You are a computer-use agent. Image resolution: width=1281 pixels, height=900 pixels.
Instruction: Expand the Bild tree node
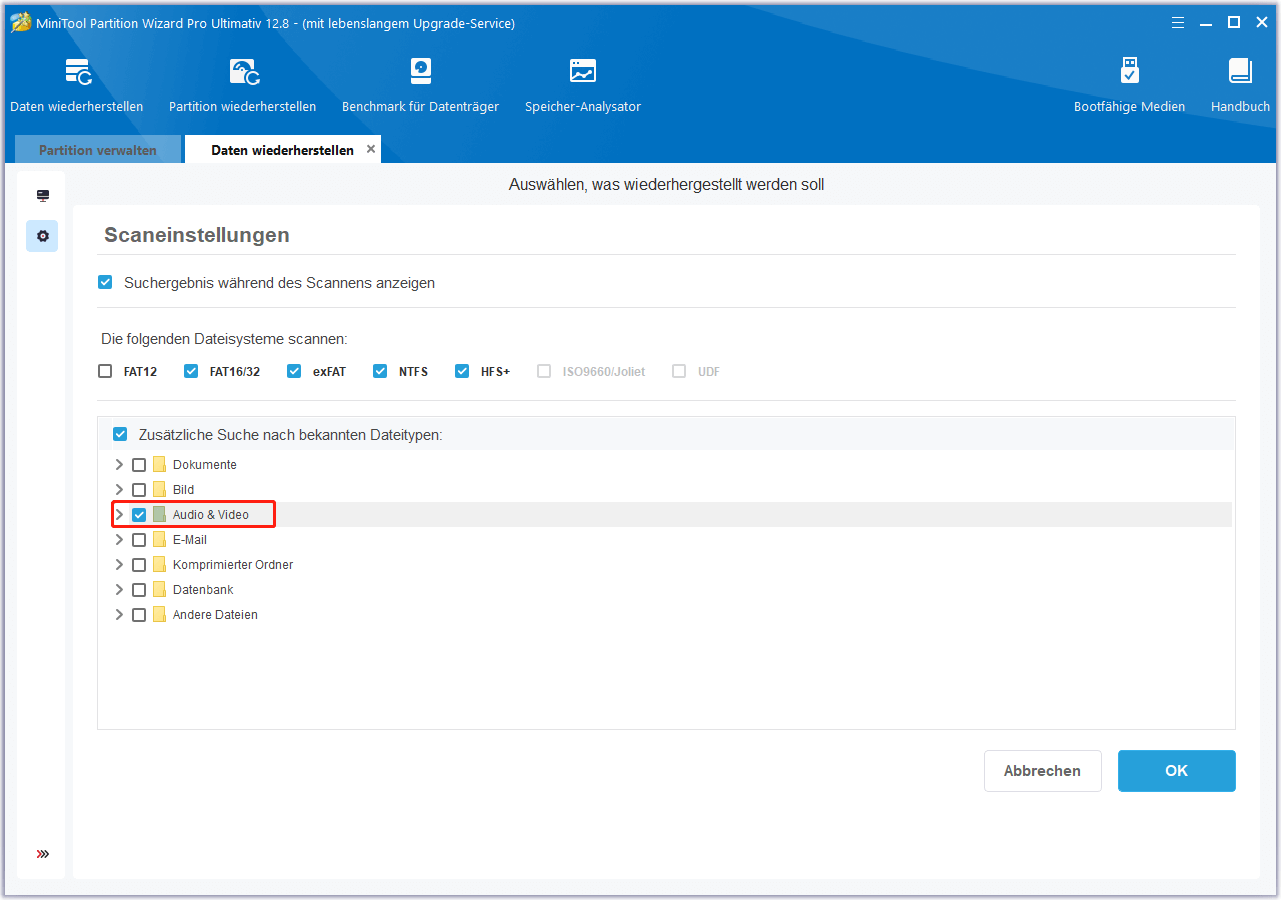(x=119, y=490)
